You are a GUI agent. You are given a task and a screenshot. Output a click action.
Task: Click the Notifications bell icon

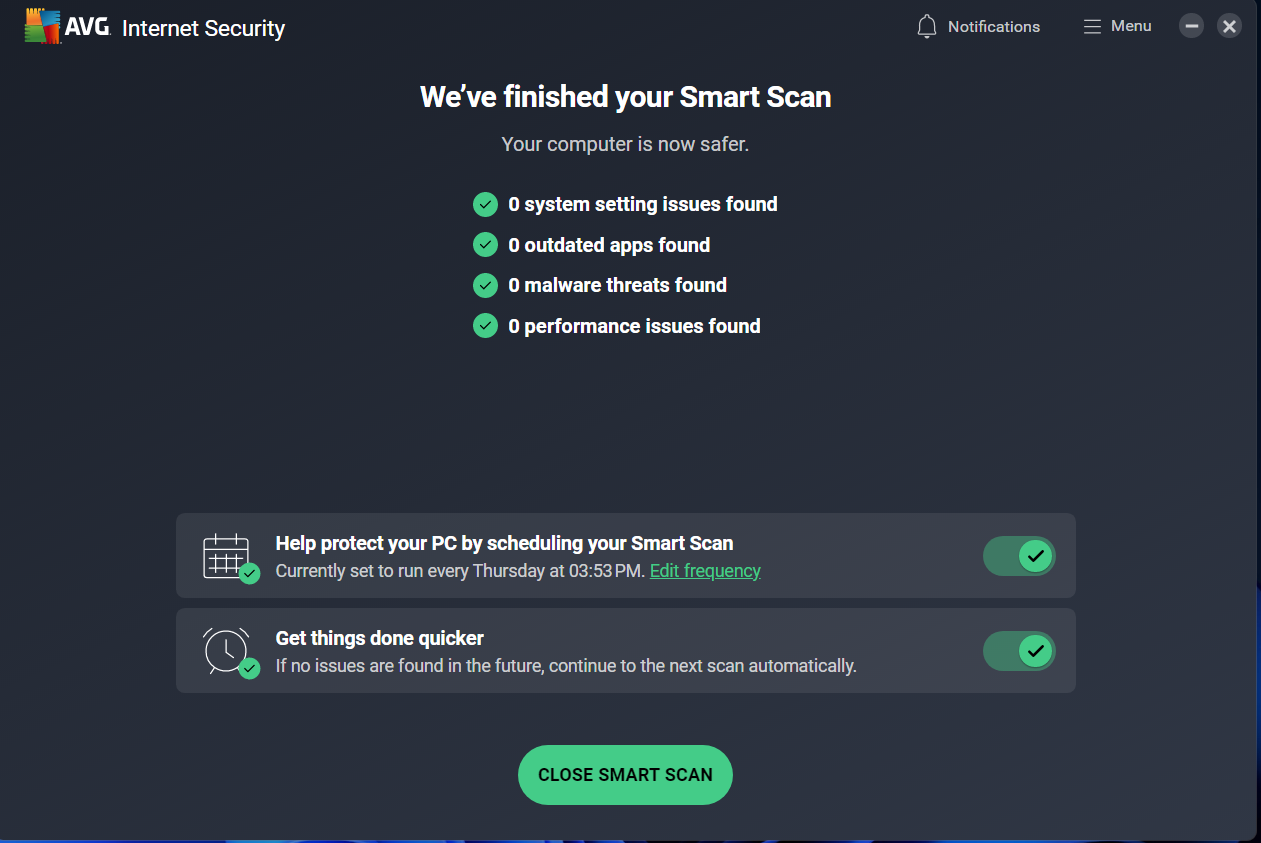[927, 27]
